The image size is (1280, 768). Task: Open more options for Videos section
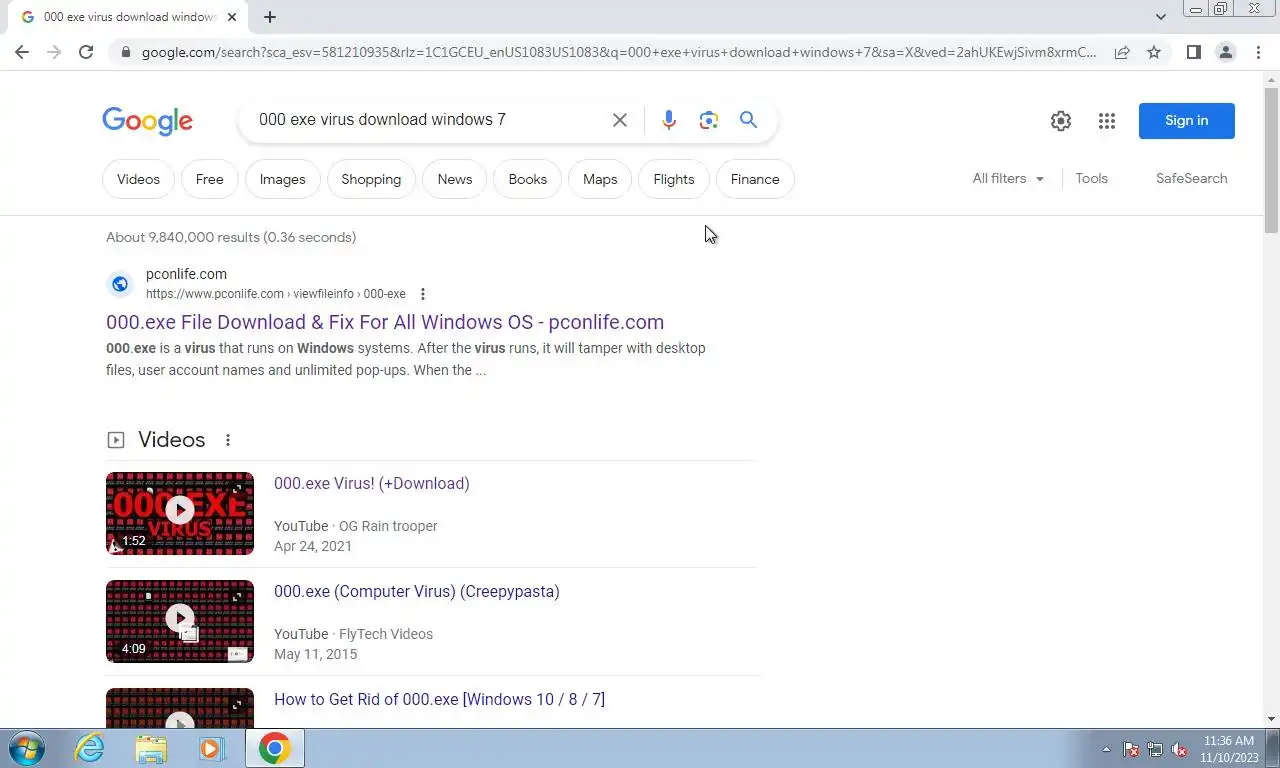[228, 440]
